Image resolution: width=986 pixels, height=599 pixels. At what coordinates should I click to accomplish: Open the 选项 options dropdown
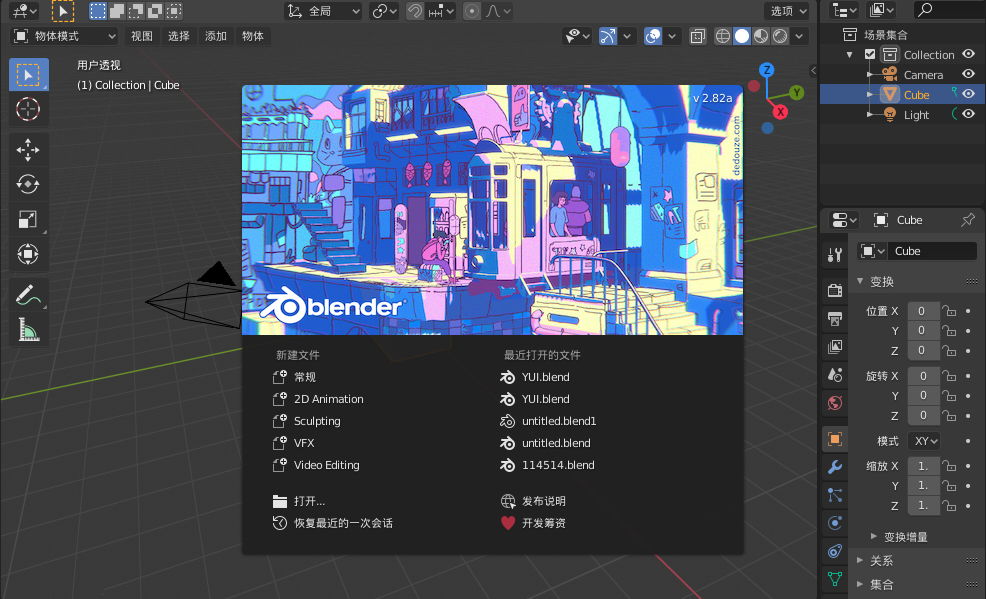787,11
